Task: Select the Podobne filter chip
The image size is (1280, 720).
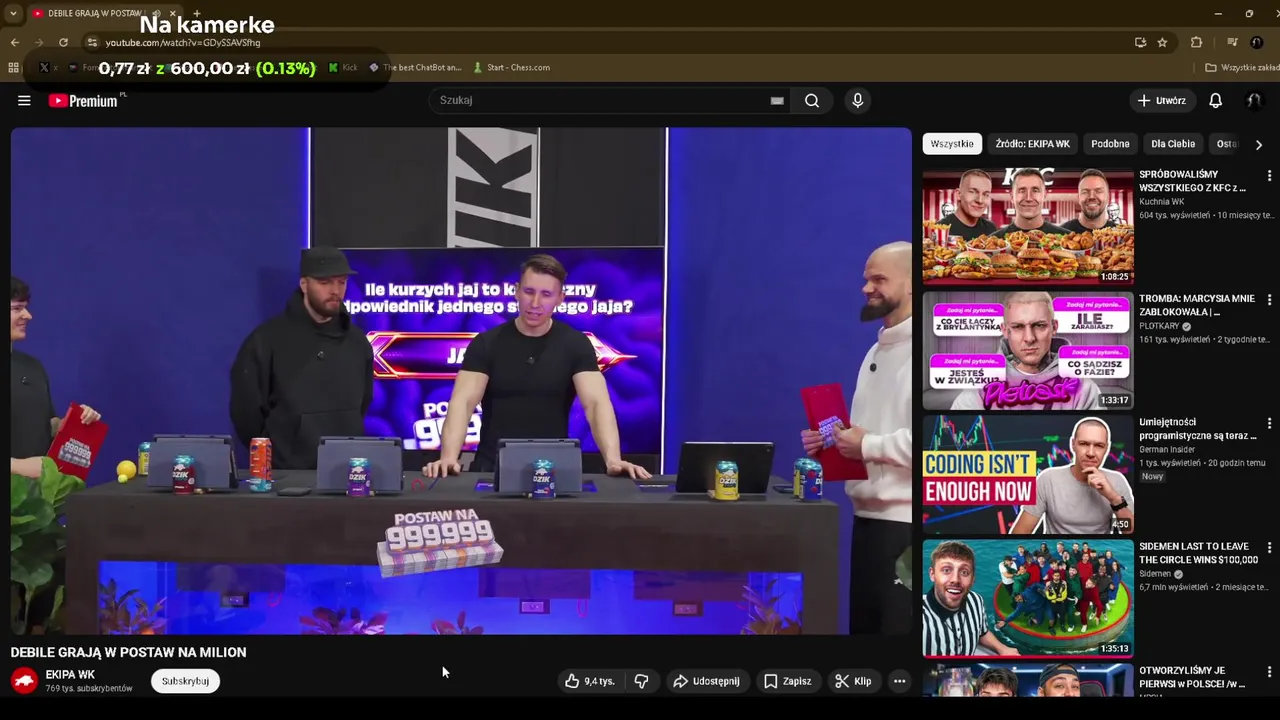Action: (1110, 144)
